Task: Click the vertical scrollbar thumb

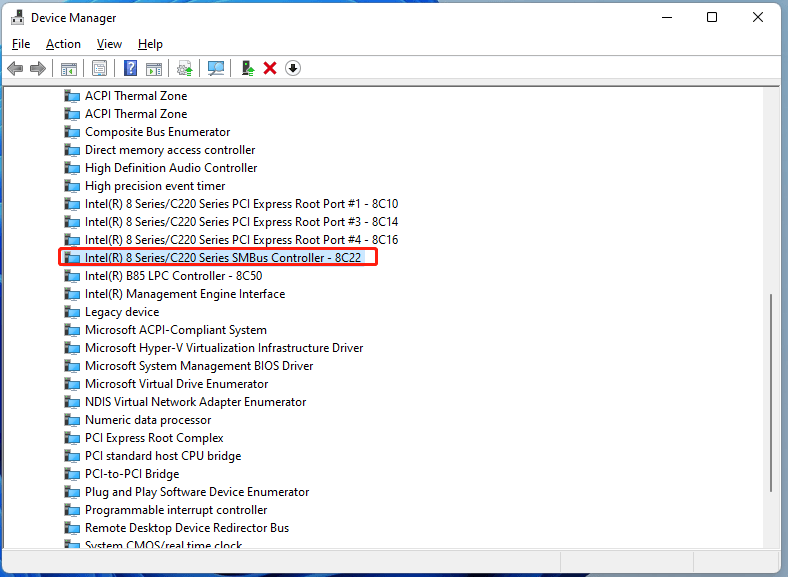Action: tap(770, 393)
